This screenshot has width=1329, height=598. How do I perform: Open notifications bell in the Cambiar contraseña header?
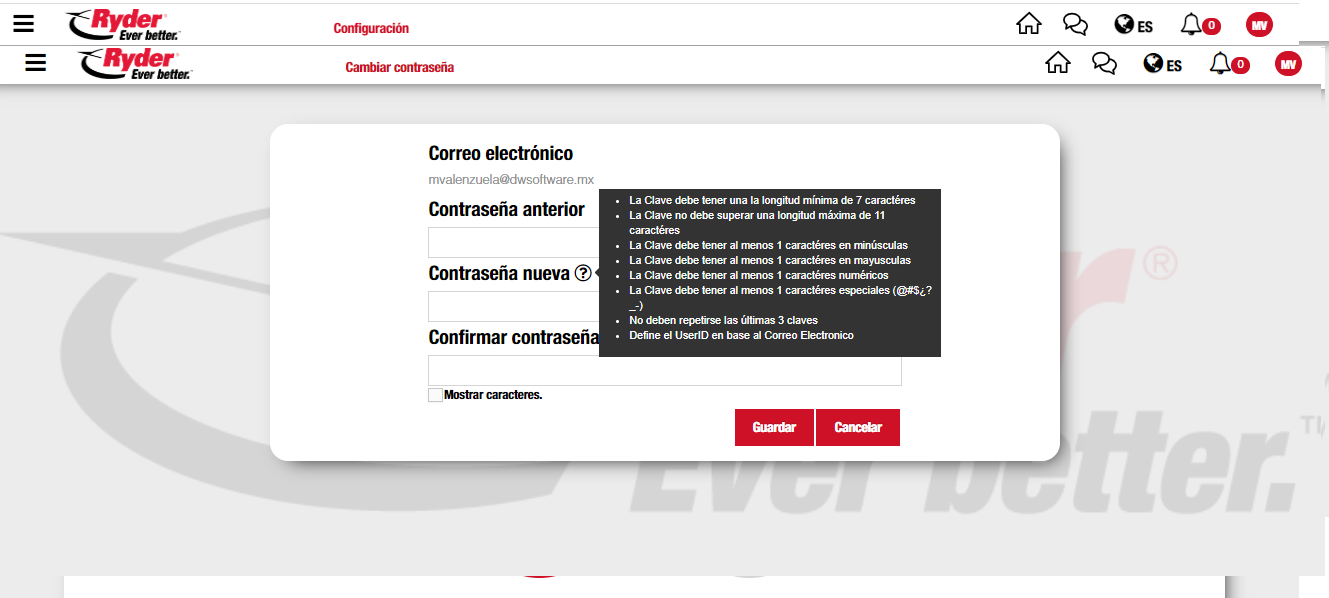1221,64
